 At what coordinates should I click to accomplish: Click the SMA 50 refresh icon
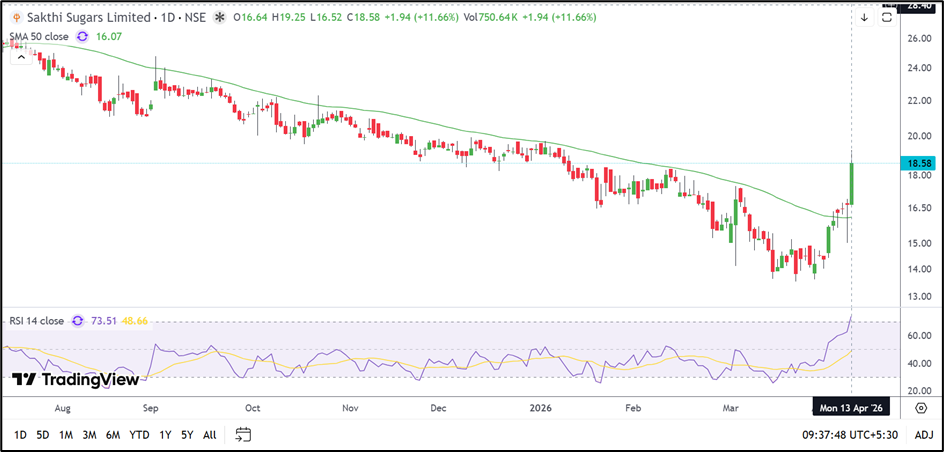(82, 36)
